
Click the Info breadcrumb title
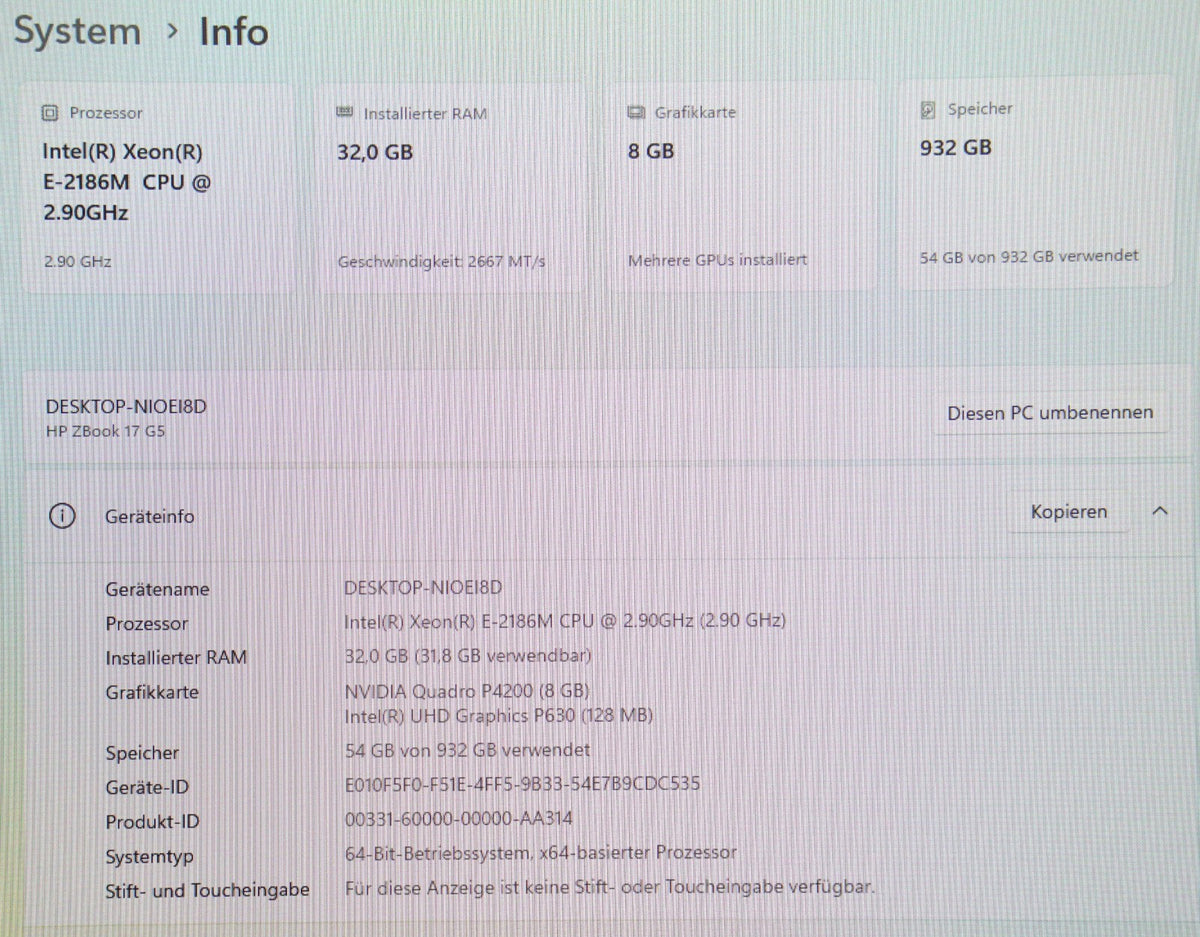[234, 31]
